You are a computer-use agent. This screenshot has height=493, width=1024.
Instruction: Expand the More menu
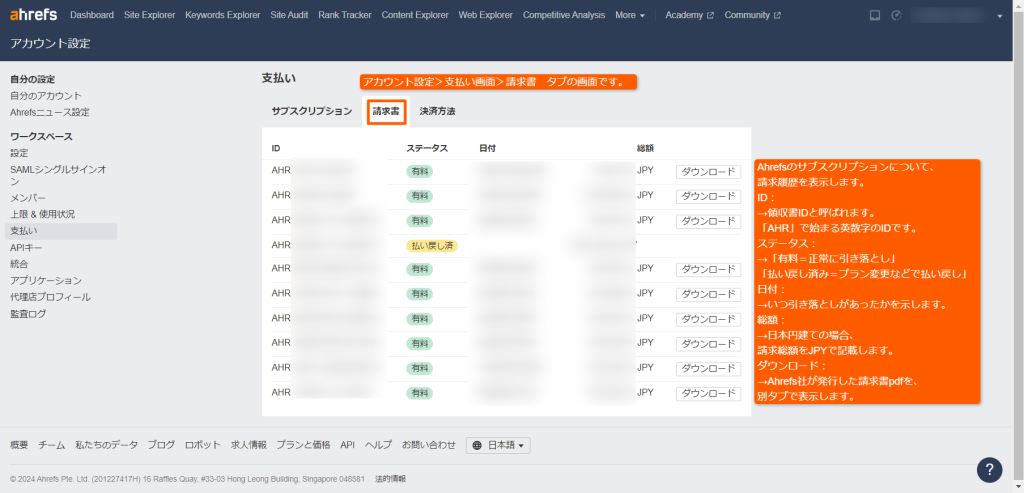pyautogui.click(x=630, y=15)
